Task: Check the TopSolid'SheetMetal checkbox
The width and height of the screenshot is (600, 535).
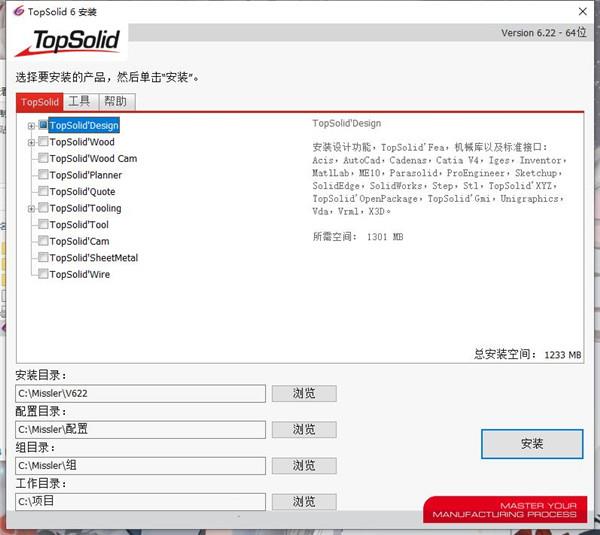Action: (43, 258)
